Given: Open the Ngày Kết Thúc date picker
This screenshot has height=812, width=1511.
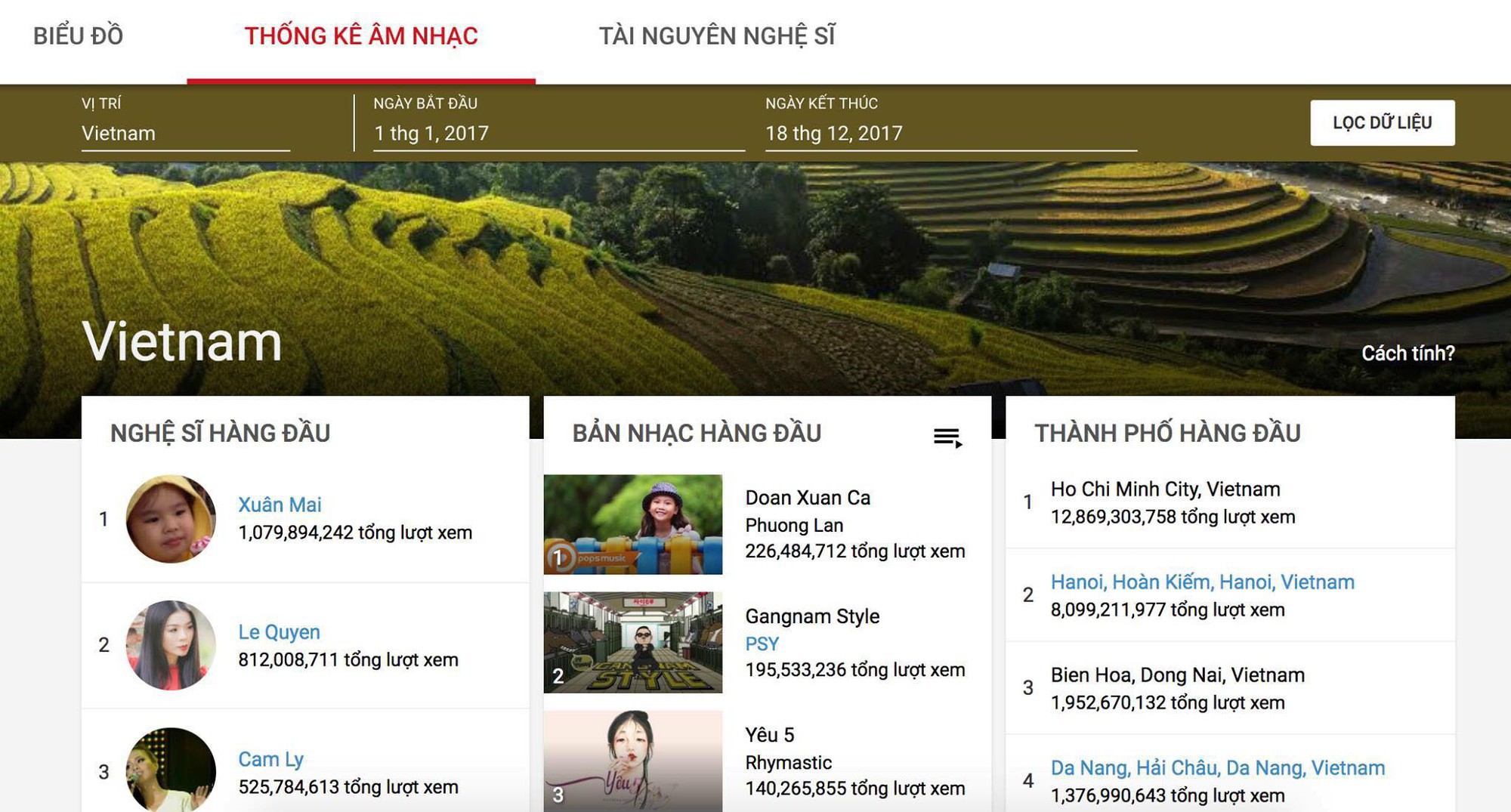Looking at the screenshot, I should click(950, 134).
